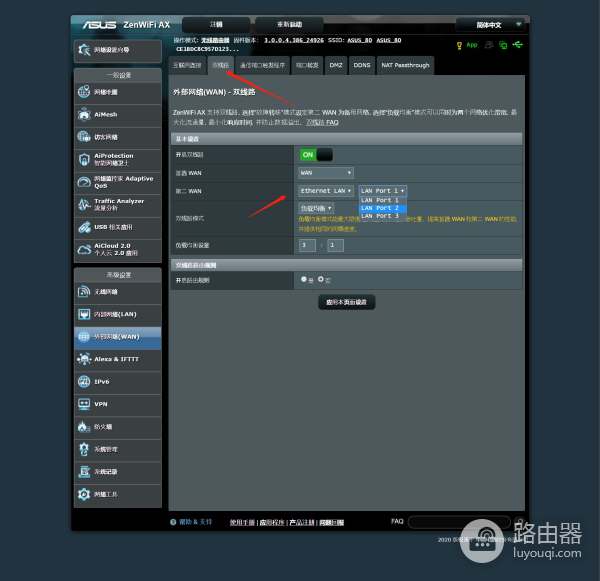
Task: Switch to the Internet Connection tab
Action: point(187,65)
